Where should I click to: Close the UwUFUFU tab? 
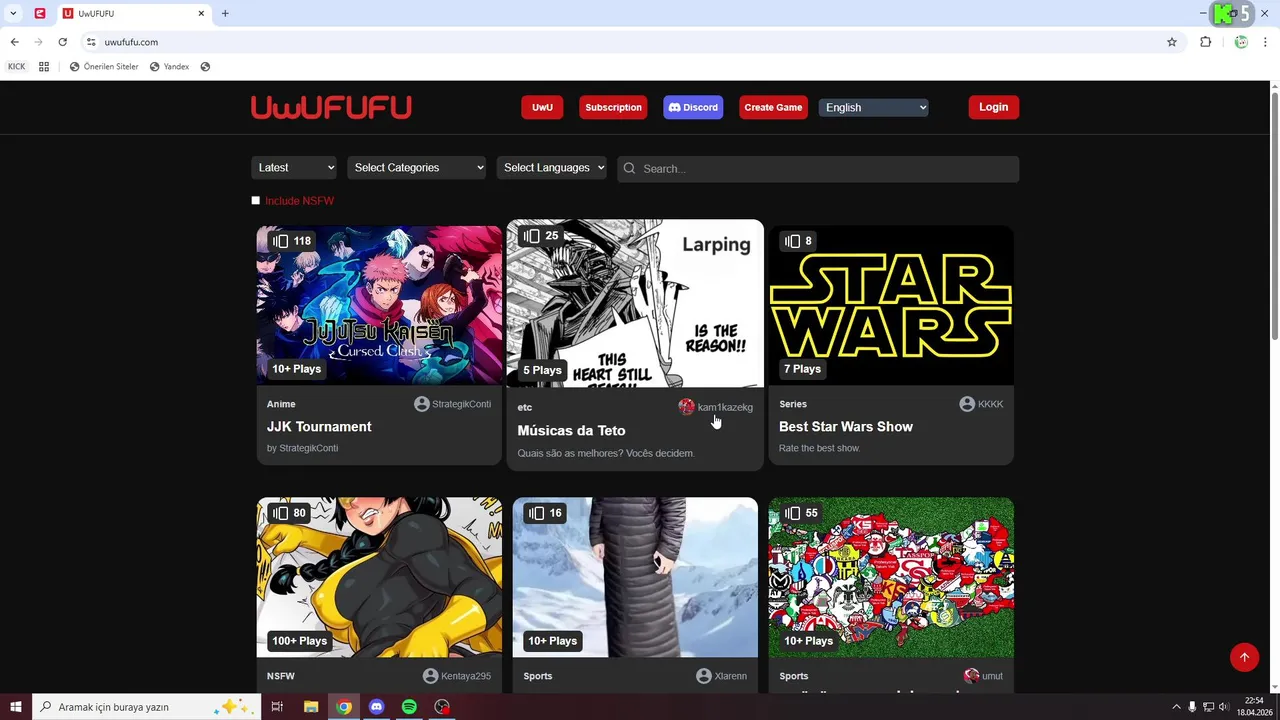pos(201,14)
